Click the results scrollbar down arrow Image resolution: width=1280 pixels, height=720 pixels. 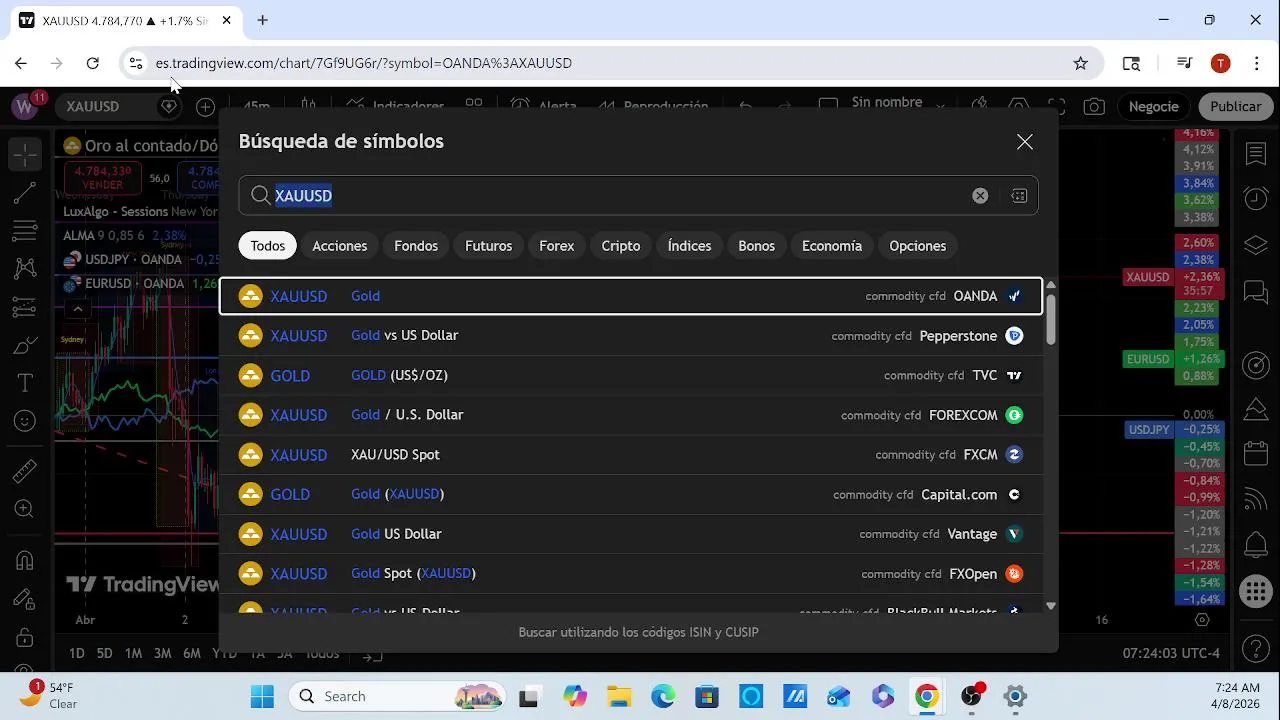point(1051,606)
